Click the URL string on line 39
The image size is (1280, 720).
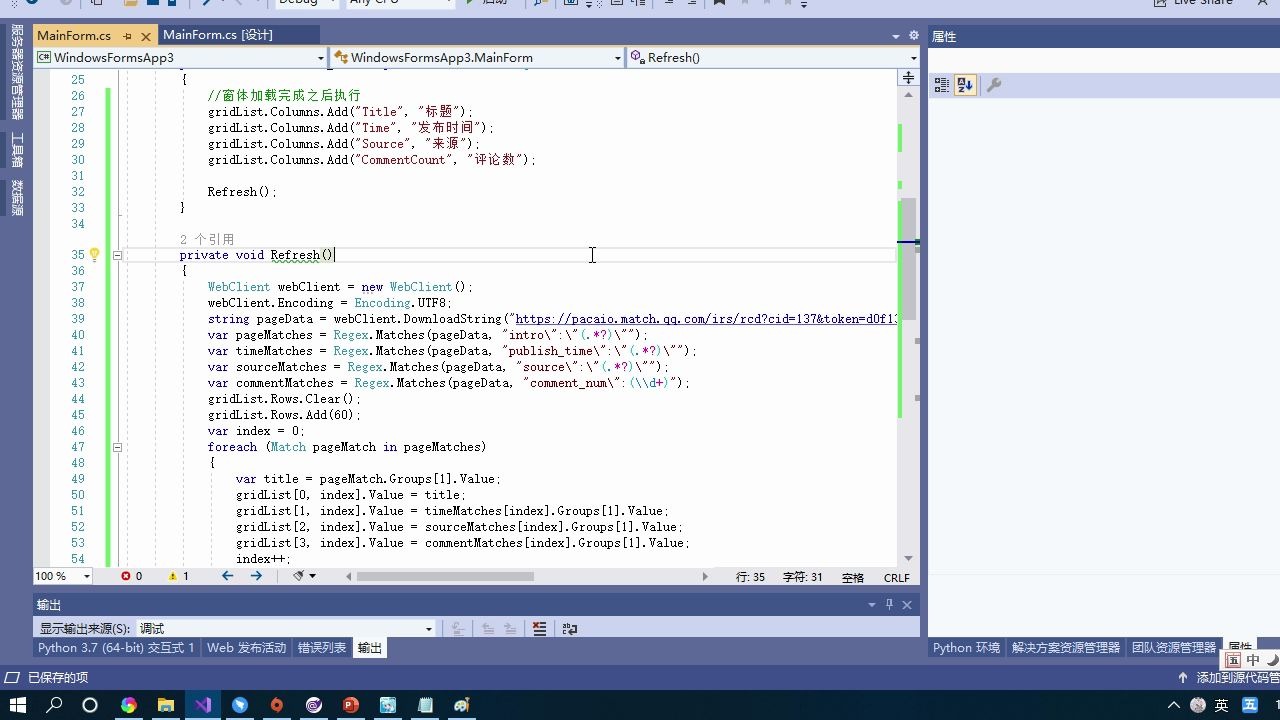tap(704, 319)
